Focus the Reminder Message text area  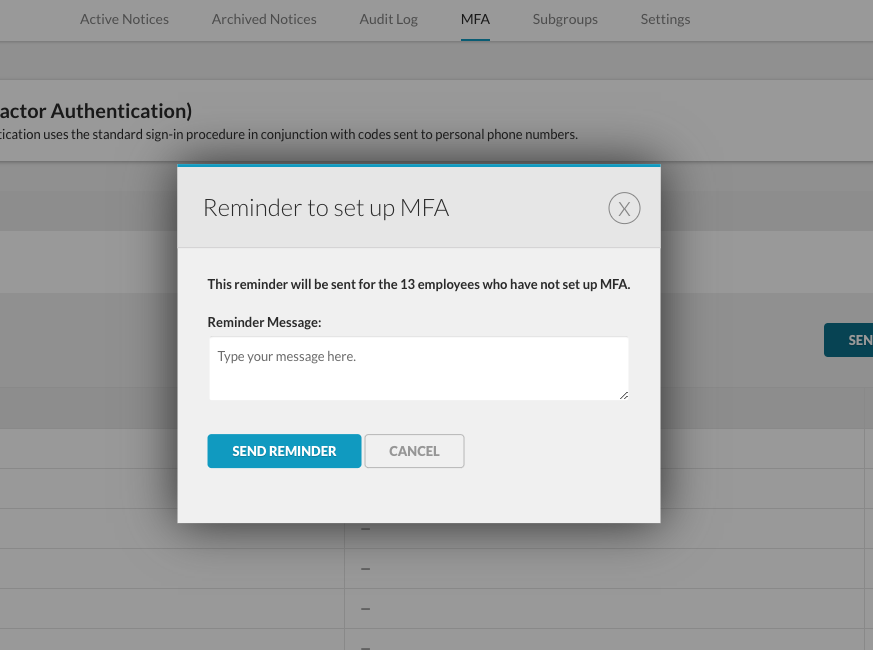click(x=419, y=368)
